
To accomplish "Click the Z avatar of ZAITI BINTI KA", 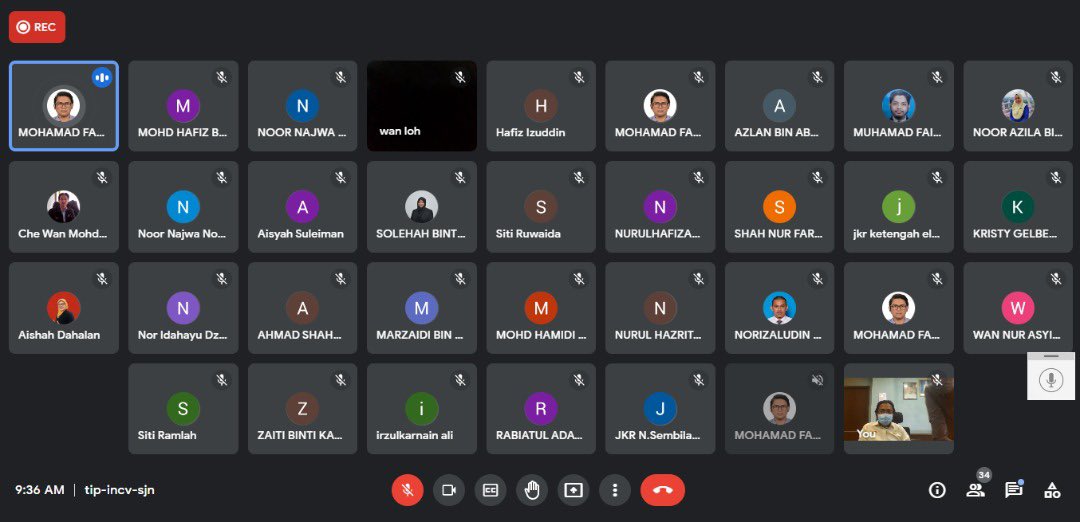I will 302,408.
